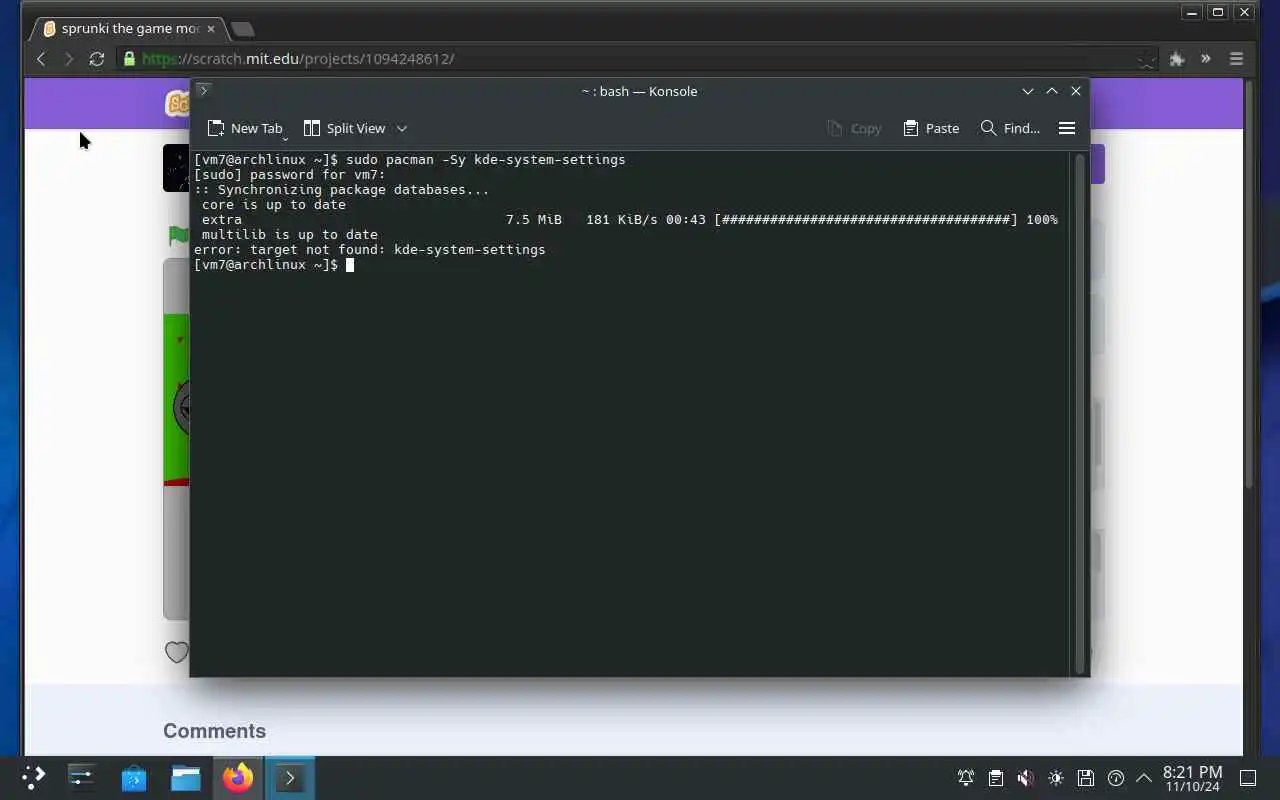Click the 'multilib is up to date' line

289,234
